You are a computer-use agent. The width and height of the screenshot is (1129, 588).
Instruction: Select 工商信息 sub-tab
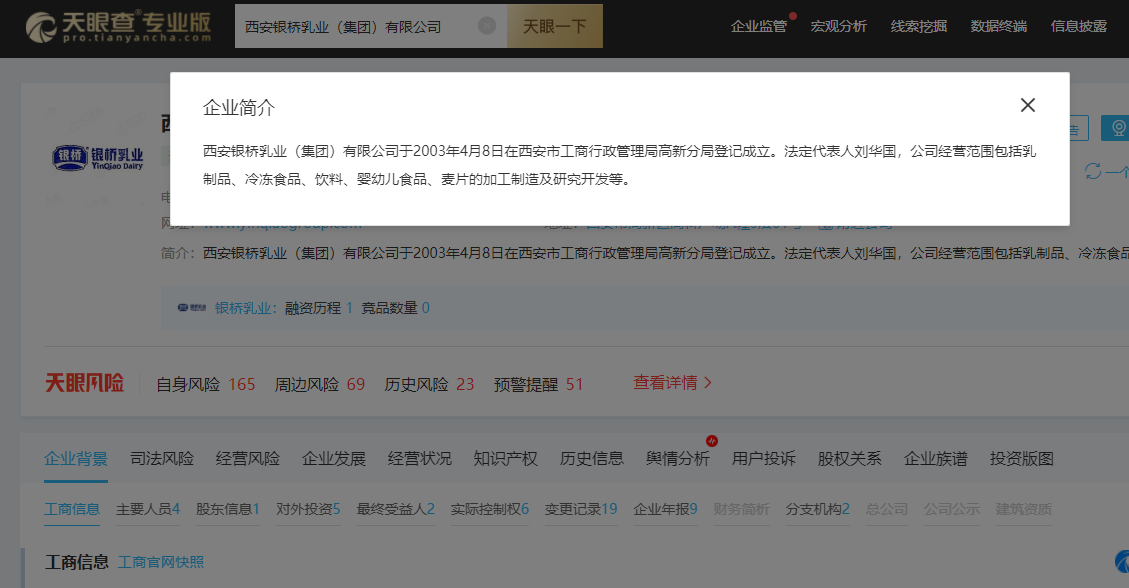(x=72, y=509)
